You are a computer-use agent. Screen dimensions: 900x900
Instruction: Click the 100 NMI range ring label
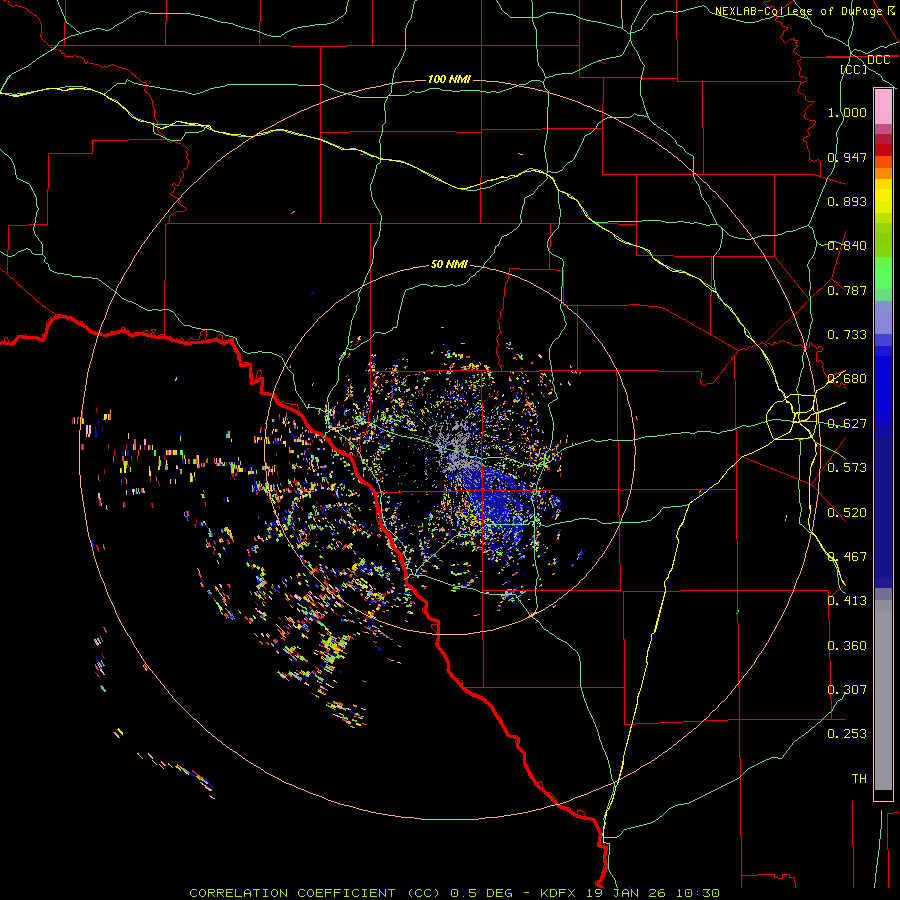449,79
